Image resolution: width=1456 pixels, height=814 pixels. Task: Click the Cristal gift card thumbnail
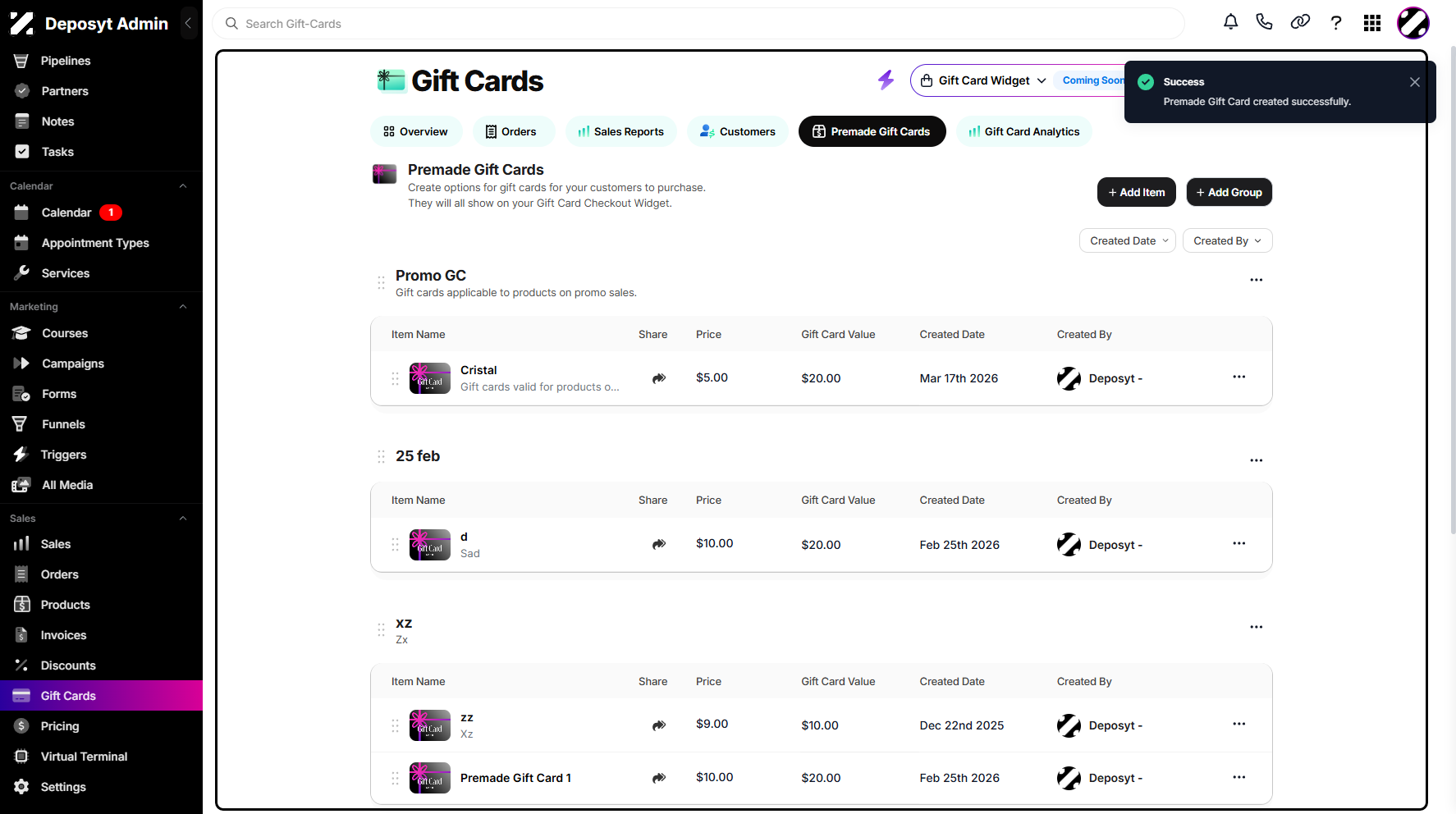tap(430, 378)
